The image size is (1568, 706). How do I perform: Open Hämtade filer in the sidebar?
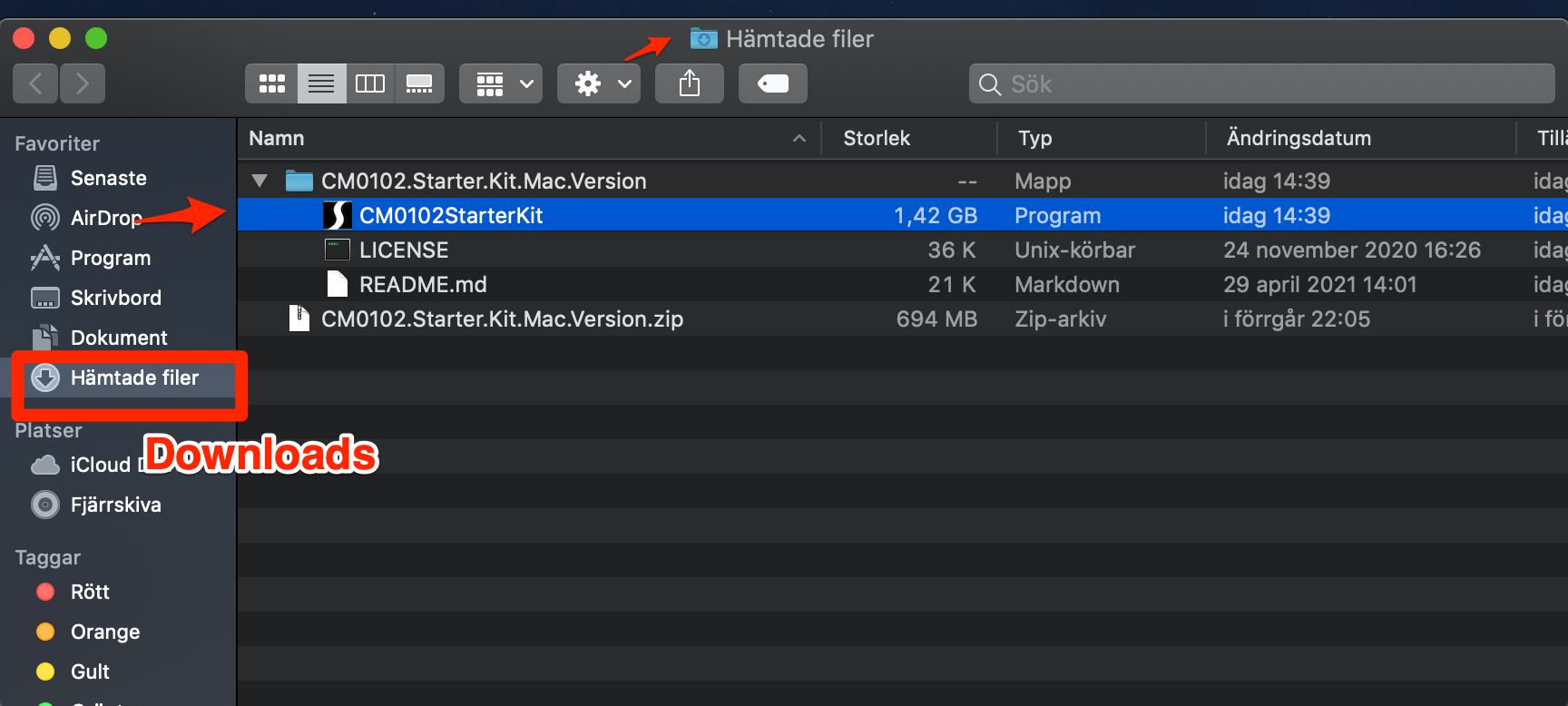click(x=134, y=378)
